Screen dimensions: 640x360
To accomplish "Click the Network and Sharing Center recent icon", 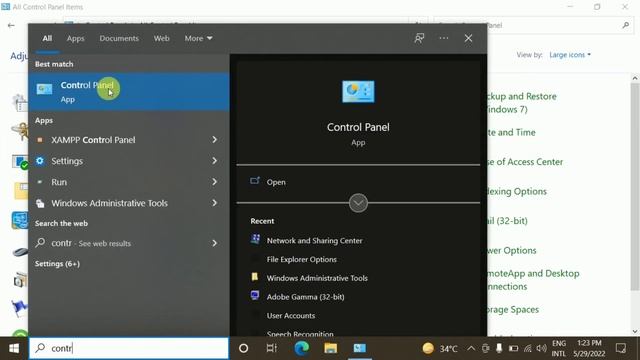I will coord(255,240).
